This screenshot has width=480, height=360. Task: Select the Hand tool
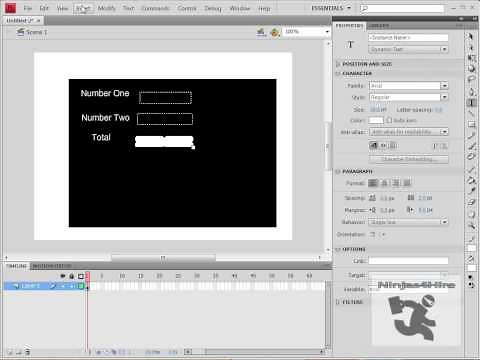coord(471,215)
